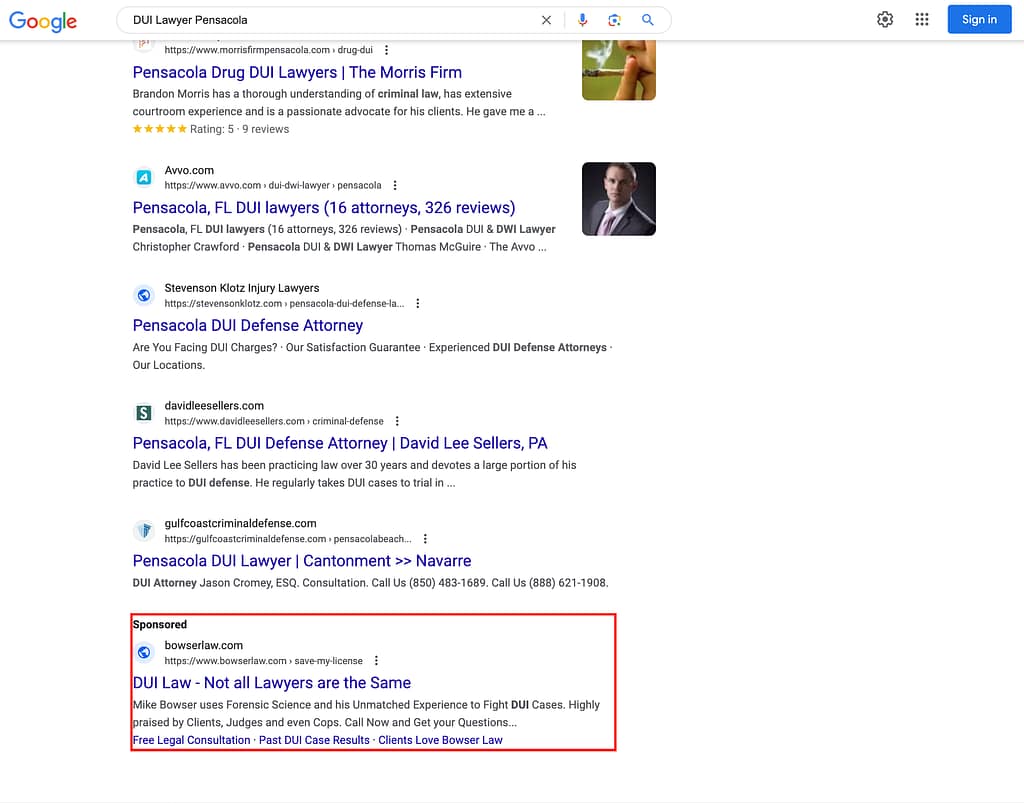Click the bowserlaw.com globe favicon

144,652
